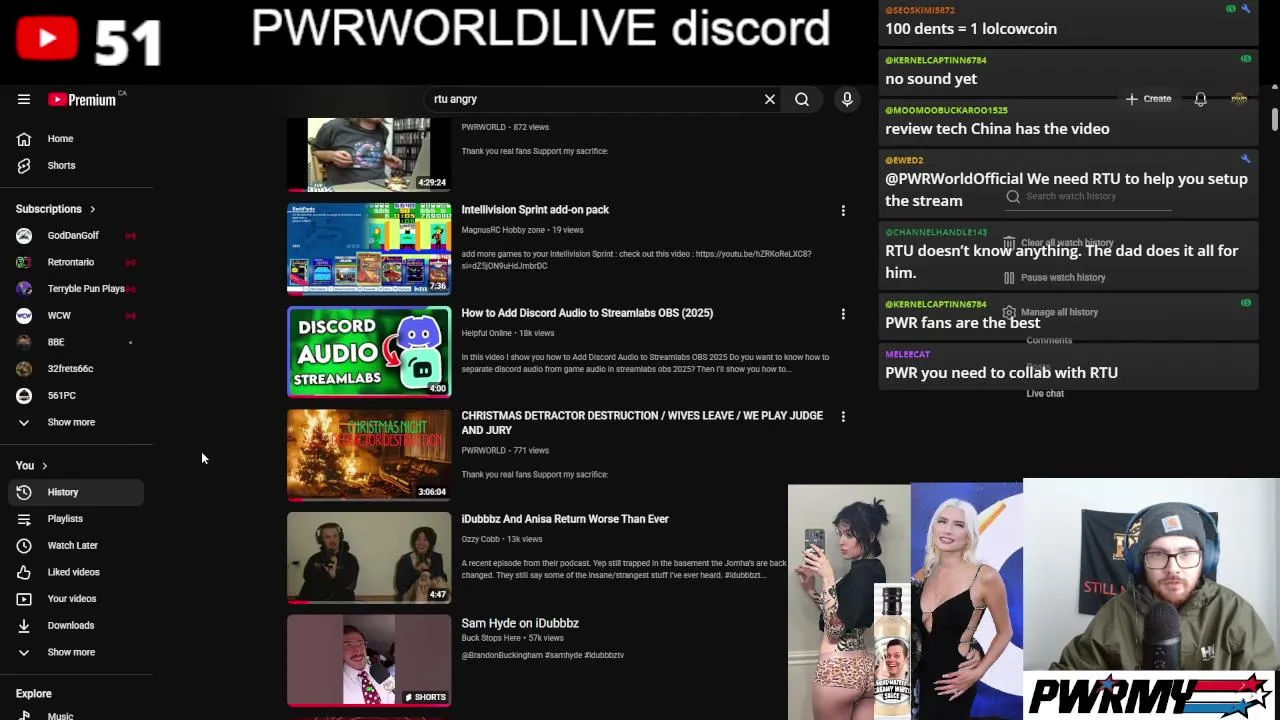Open the Create video menu
The image size is (1280, 720).
1148,99
